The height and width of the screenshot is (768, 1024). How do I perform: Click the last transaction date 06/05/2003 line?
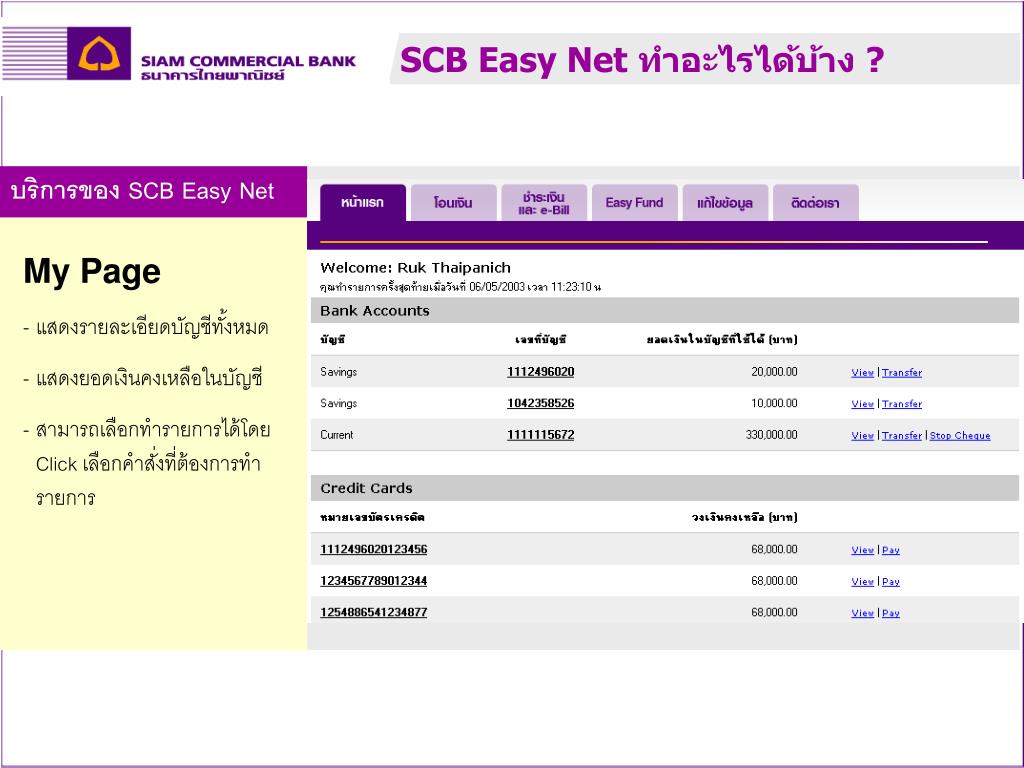click(x=460, y=287)
